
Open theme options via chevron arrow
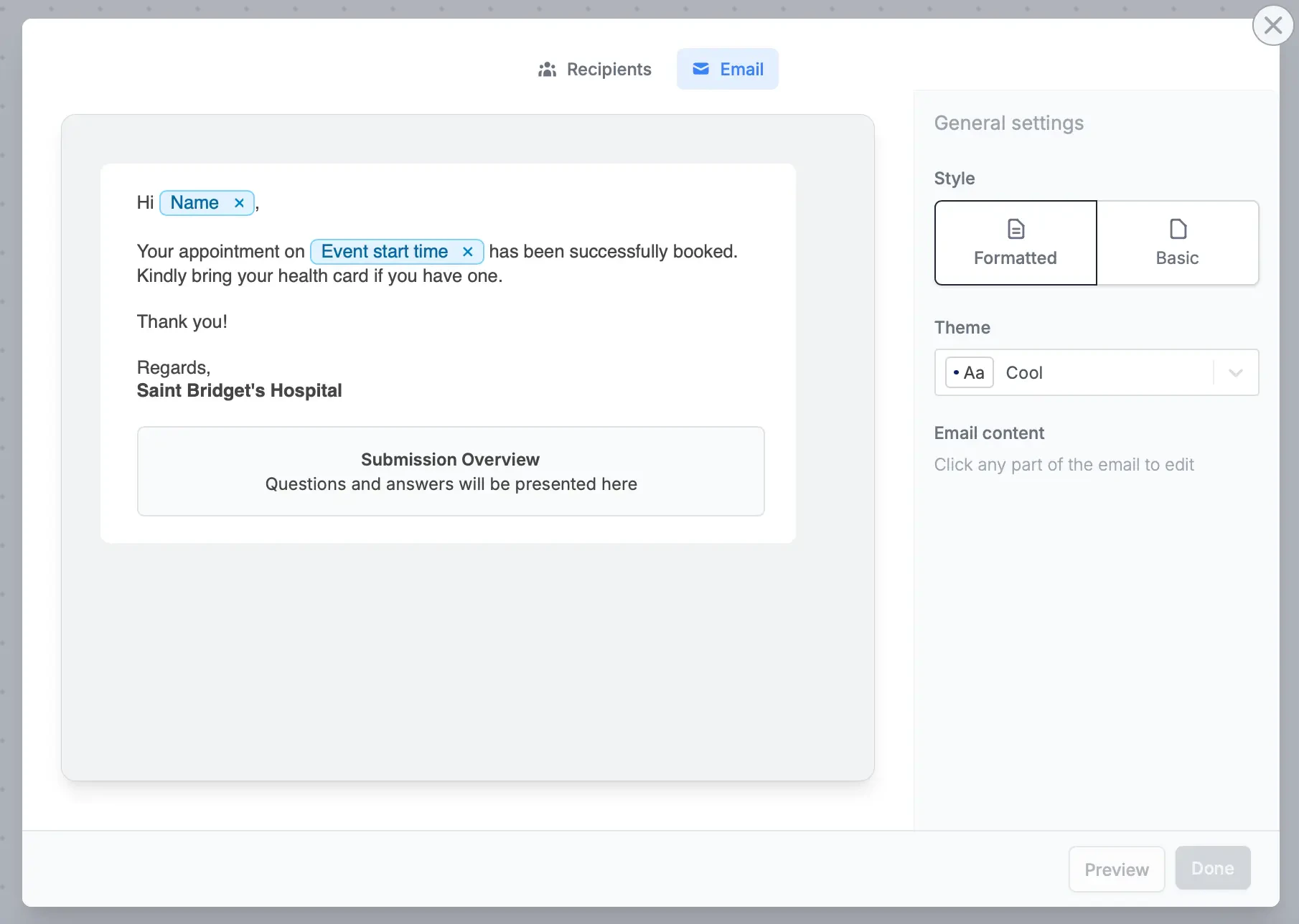pyautogui.click(x=1235, y=372)
